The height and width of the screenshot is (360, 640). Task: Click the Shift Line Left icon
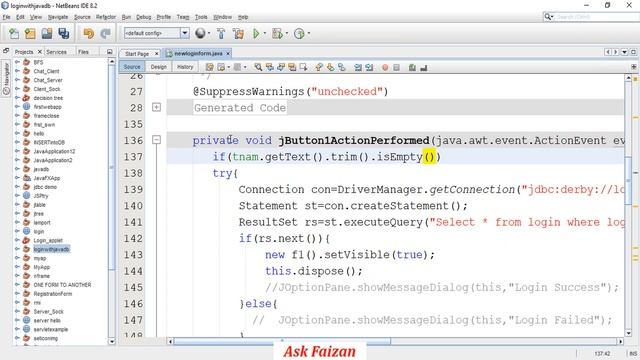coord(358,67)
